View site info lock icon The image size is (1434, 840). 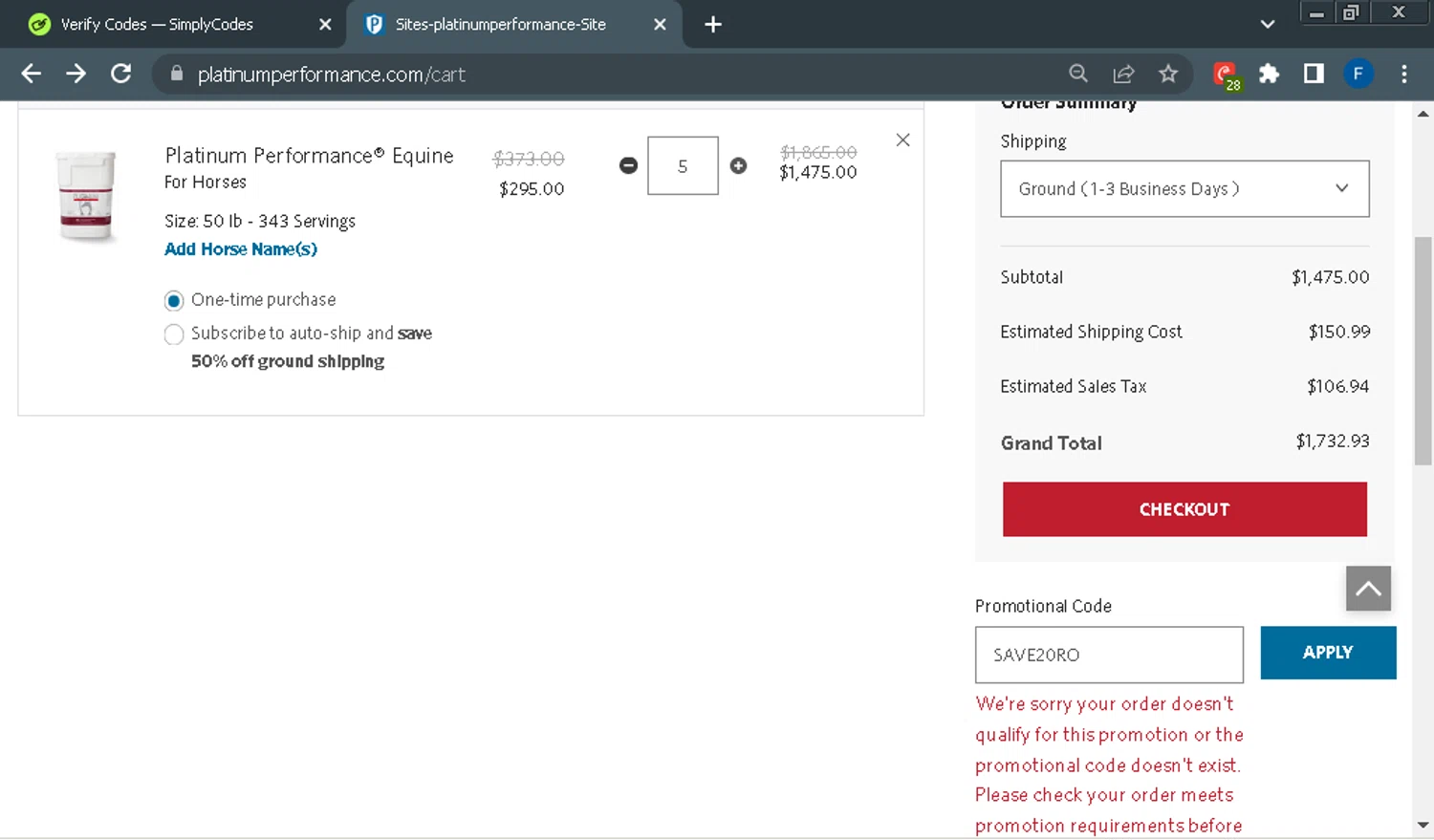pyautogui.click(x=176, y=74)
